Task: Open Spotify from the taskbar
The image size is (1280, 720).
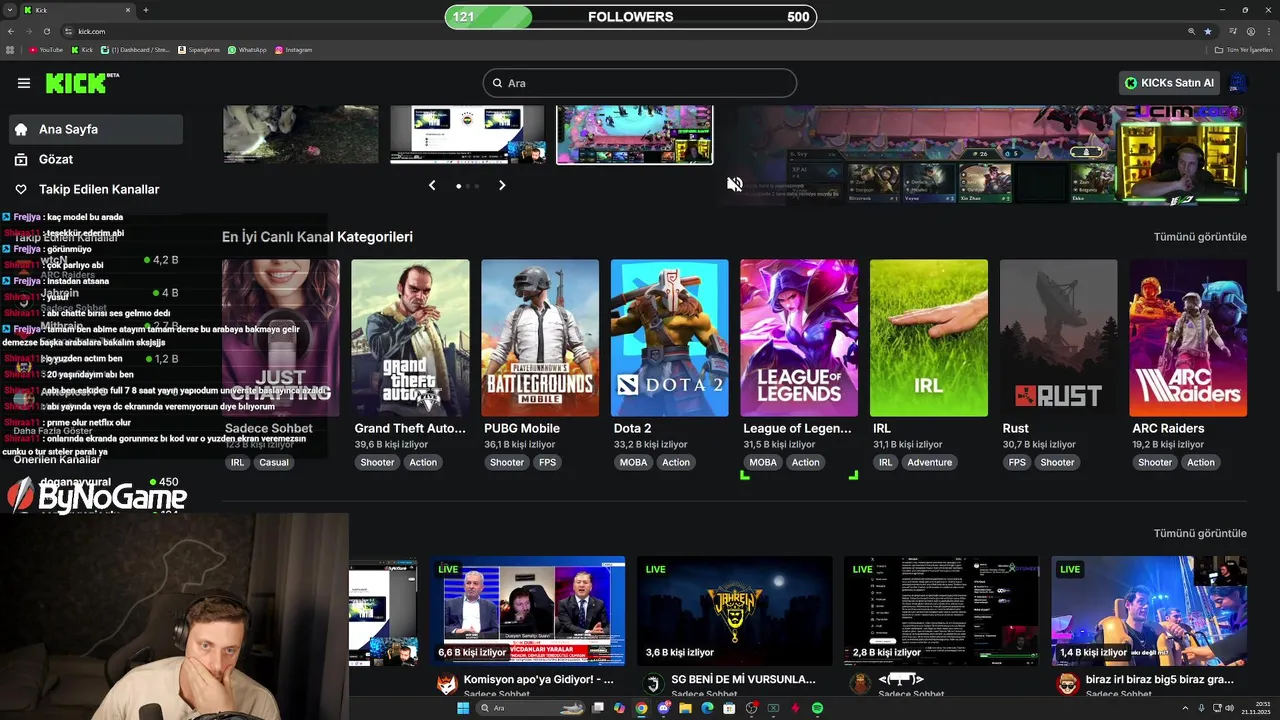Action: click(817, 708)
